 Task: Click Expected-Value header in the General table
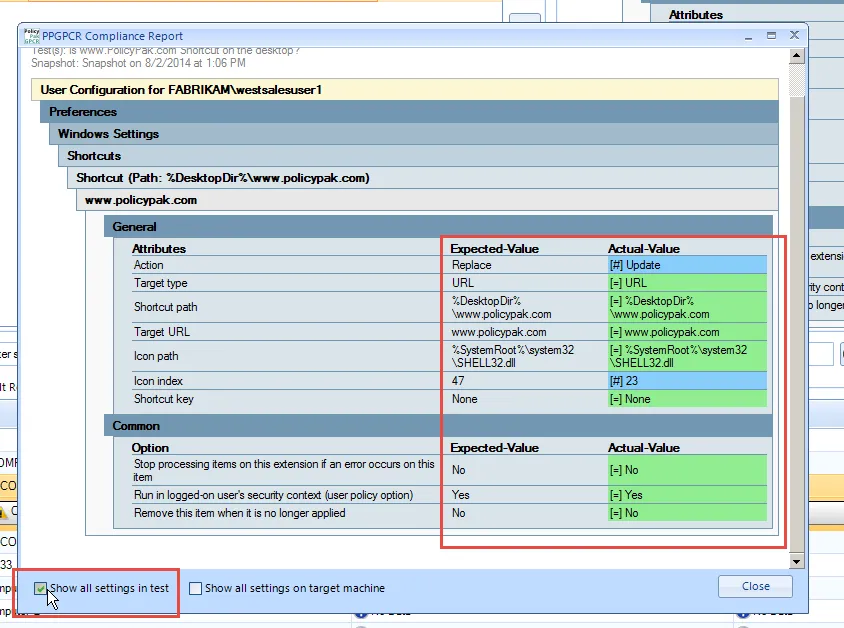click(x=495, y=249)
